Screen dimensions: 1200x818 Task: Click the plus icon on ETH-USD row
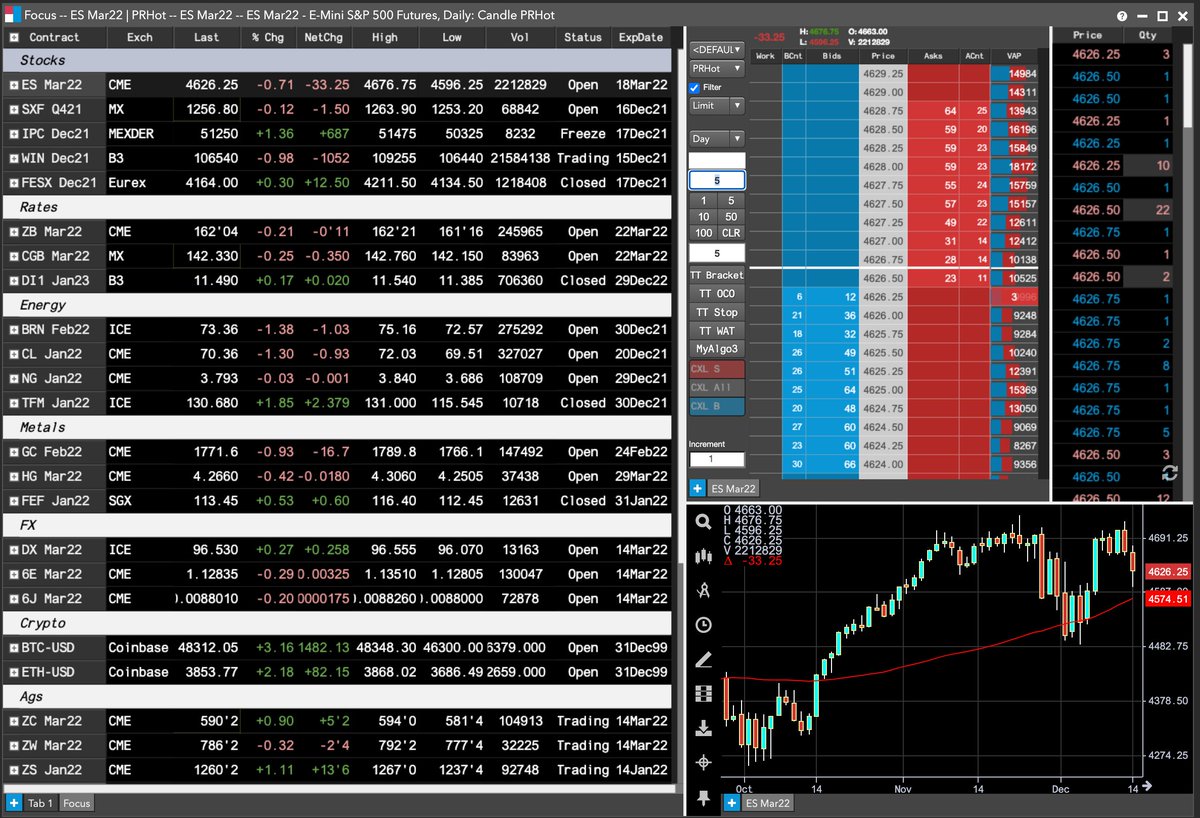13,672
